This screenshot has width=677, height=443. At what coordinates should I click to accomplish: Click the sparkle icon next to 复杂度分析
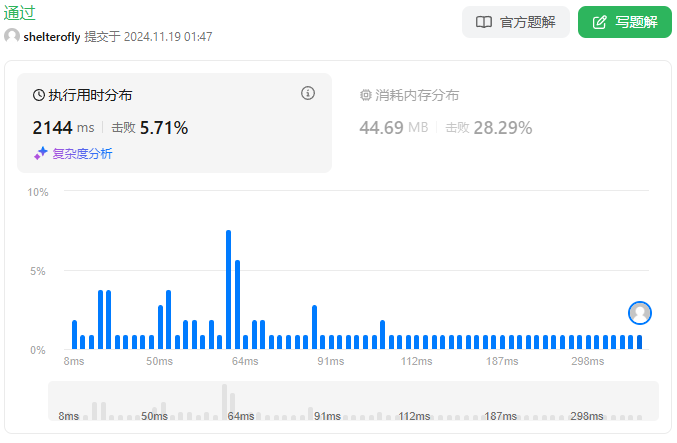pyautogui.click(x=41, y=153)
